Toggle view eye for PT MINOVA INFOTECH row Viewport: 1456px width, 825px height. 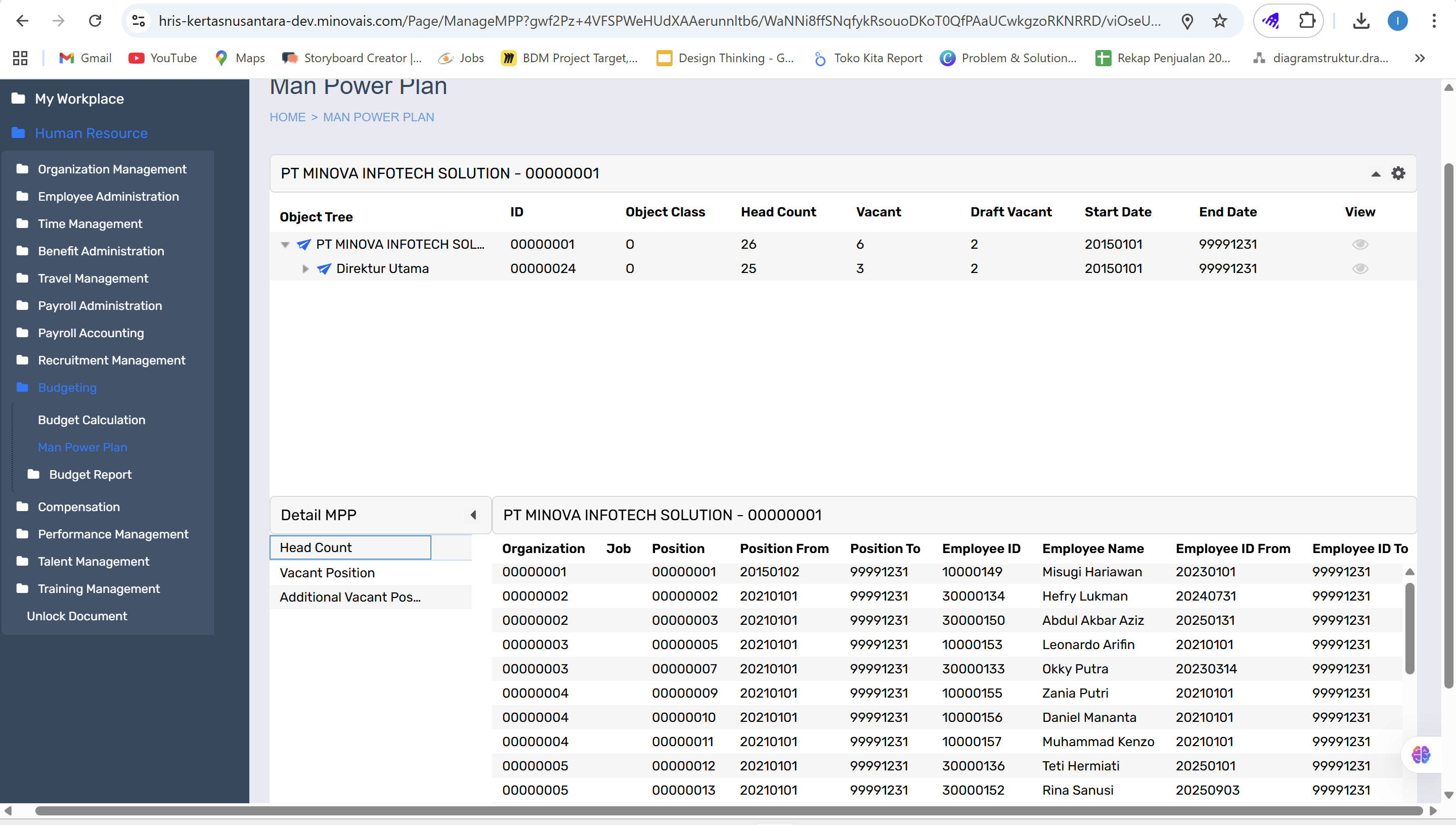[x=1359, y=244]
